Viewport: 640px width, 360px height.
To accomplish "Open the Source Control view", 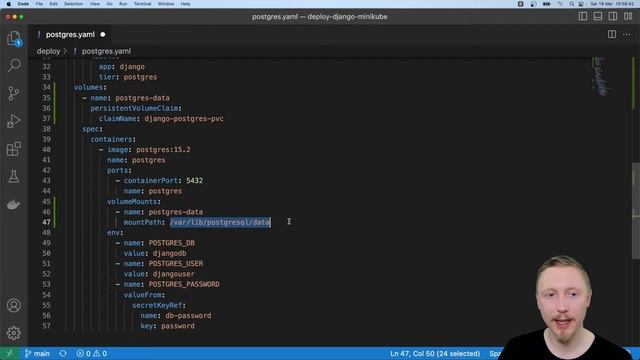I will [x=14, y=93].
